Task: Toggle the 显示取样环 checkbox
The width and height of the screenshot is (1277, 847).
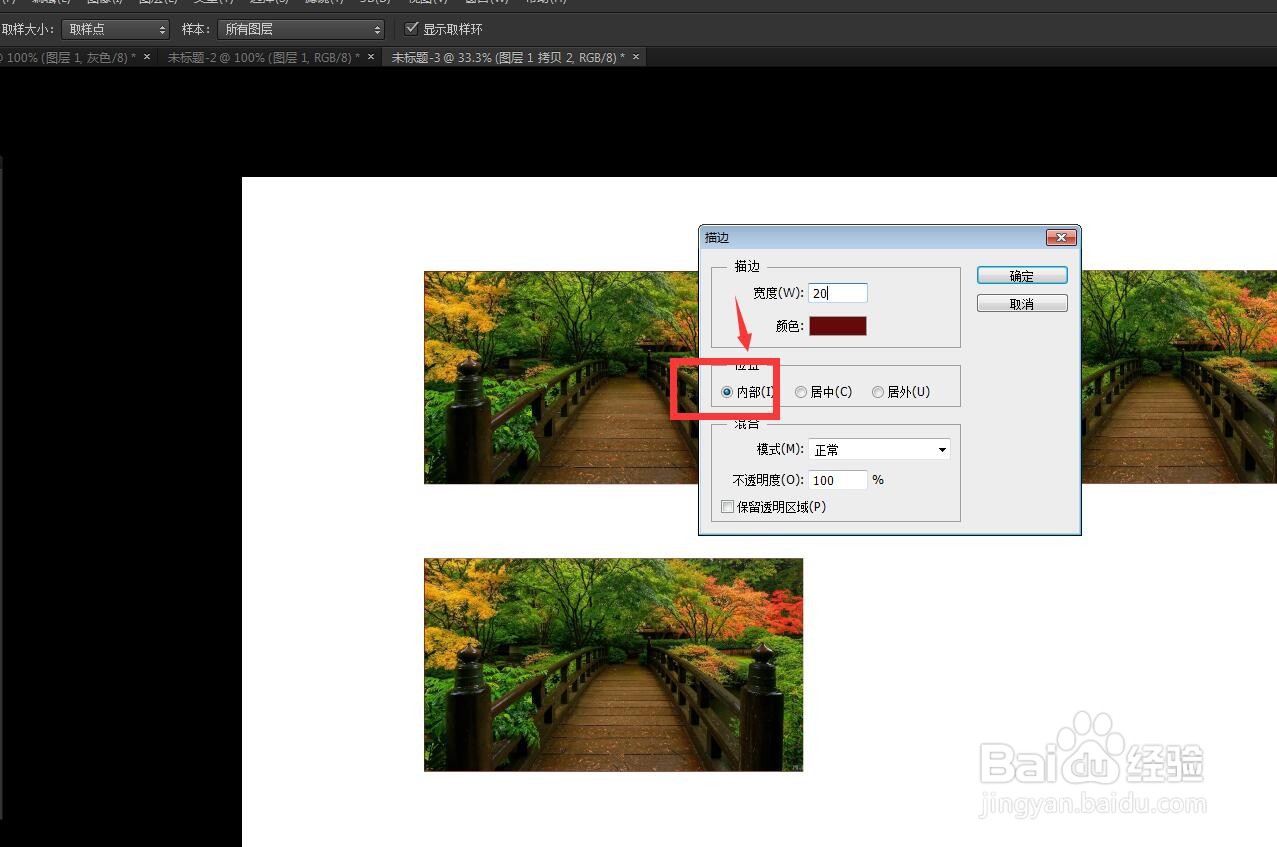Action: pos(411,29)
